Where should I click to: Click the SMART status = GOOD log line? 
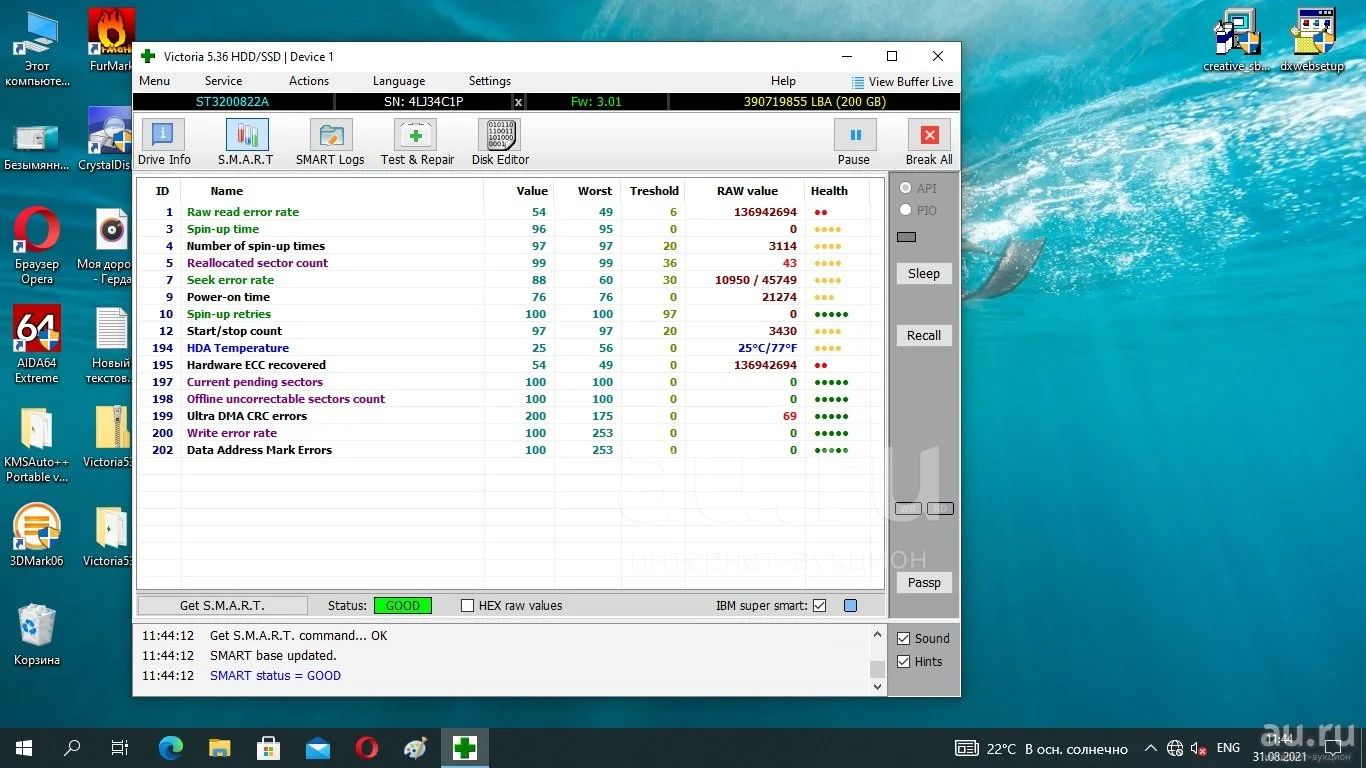pyautogui.click(x=275, y=676)
